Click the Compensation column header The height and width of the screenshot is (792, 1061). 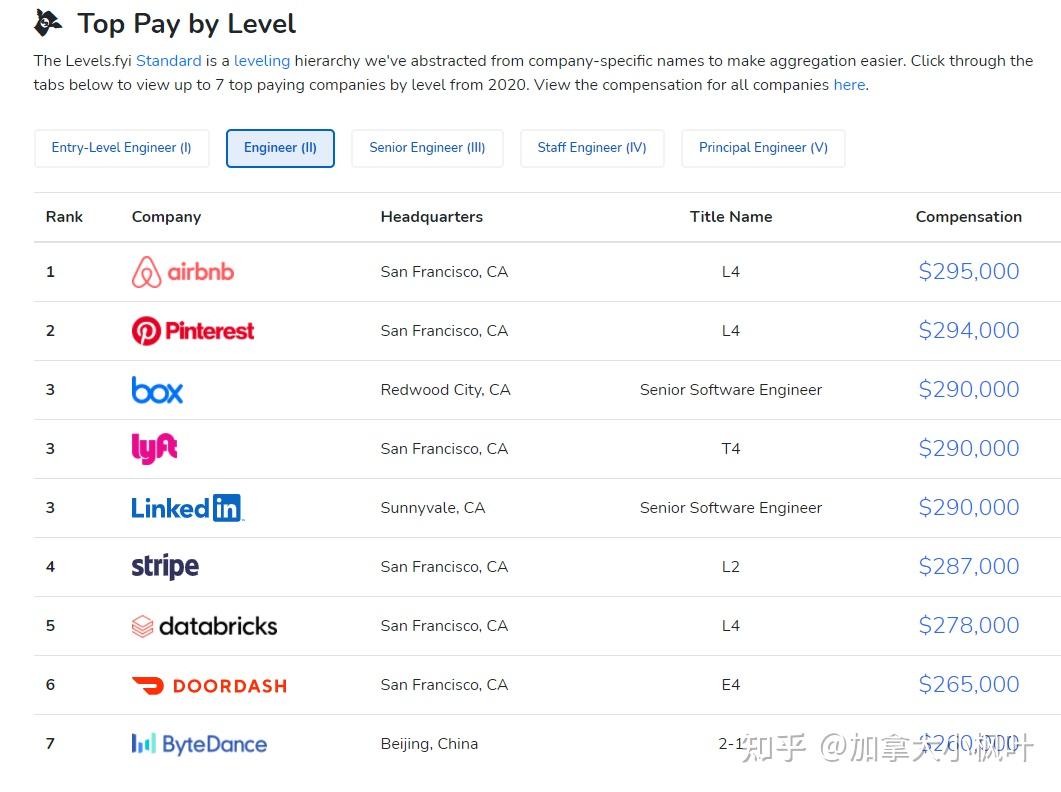click(968, 217)
